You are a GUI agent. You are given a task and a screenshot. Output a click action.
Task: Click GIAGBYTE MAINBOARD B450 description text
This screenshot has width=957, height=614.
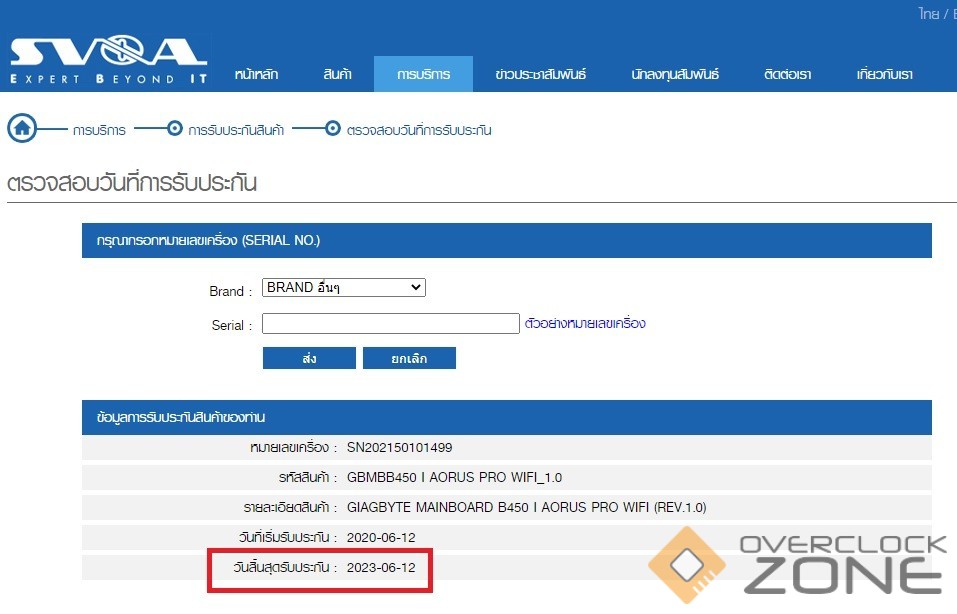[526, 507]
